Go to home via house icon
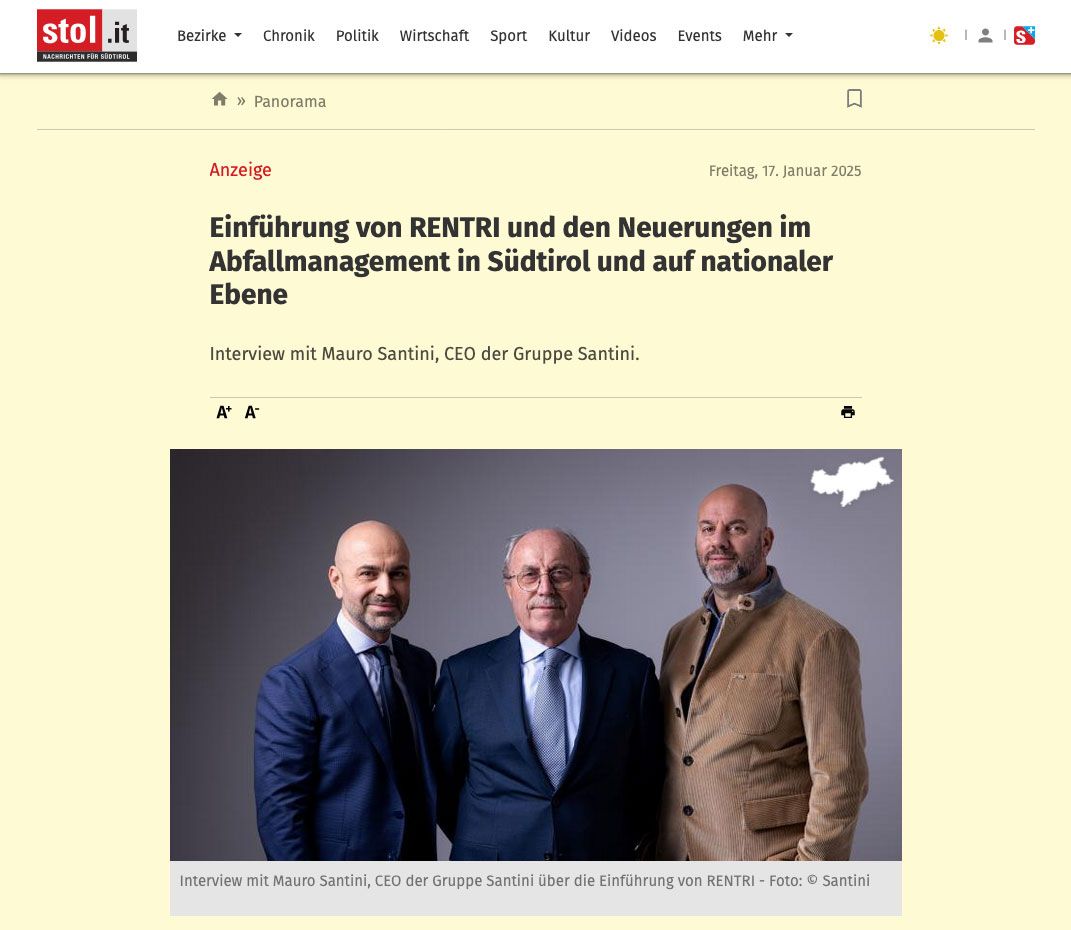Image resolution: width=1071 pixels, height=930 pixels. (219, 100)
